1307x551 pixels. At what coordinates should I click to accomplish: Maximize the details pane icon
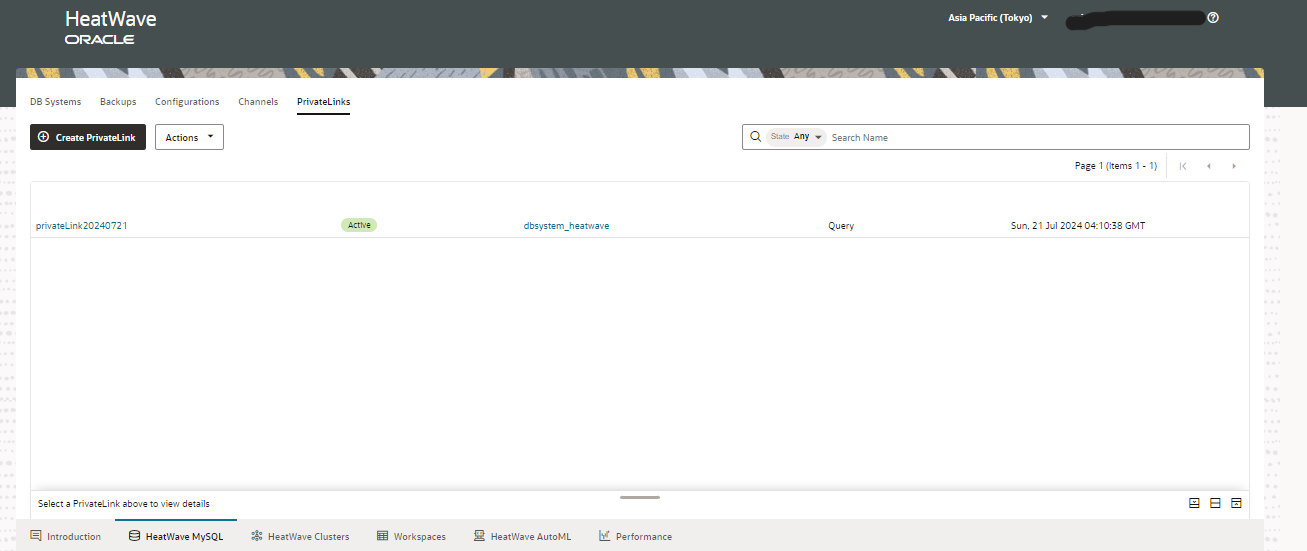pyautogui.click(x=1236, y=503)
